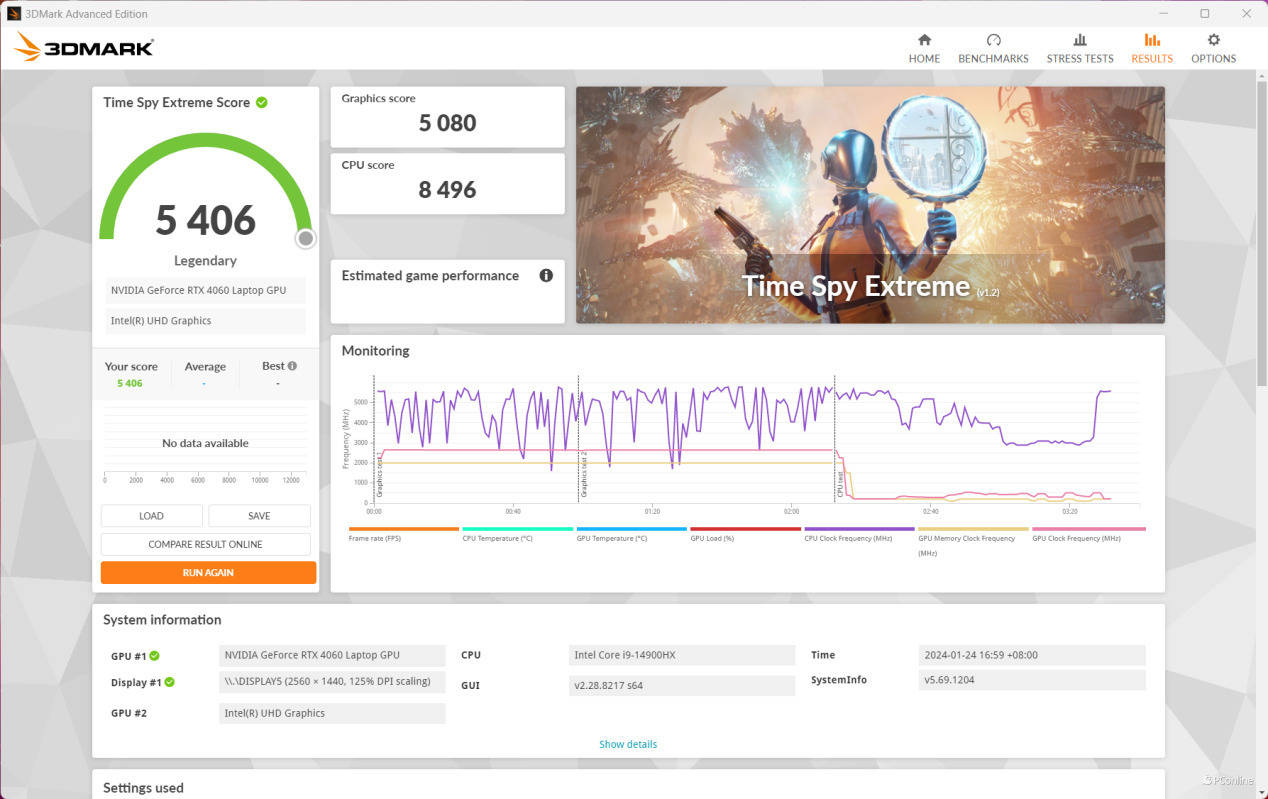Image resolution: width=1268 pixels, height=799 pixels.
Task: Open the BENCHMARKS tab
Action: (993, 48)
